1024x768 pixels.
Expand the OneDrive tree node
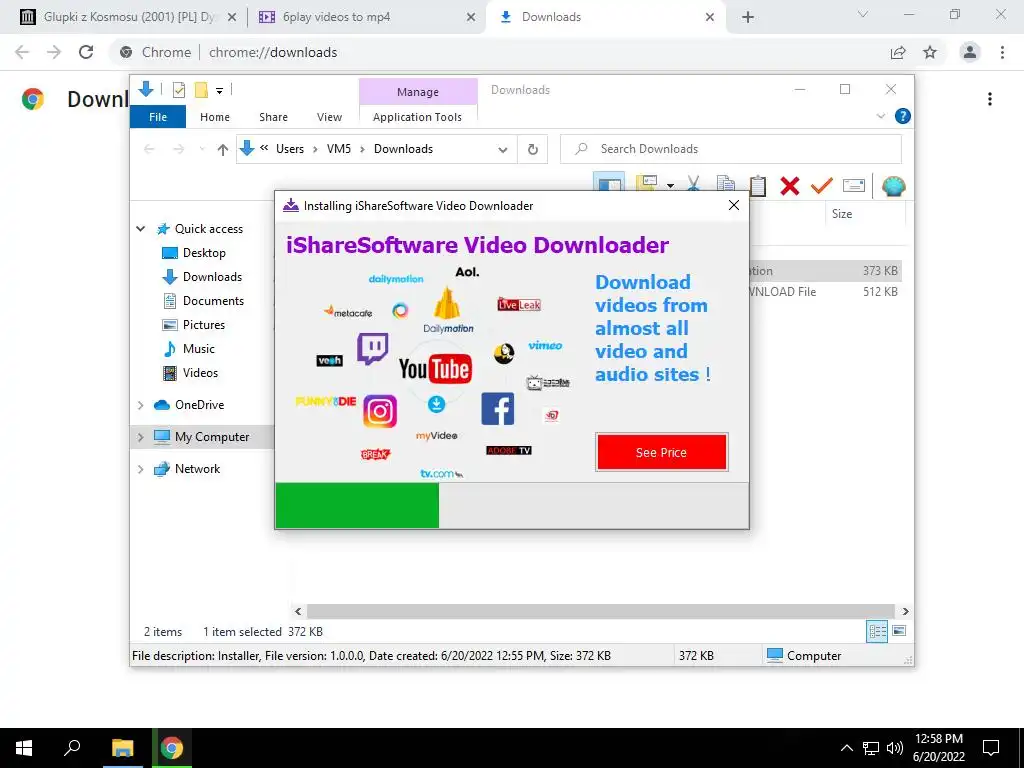[140, 405]
